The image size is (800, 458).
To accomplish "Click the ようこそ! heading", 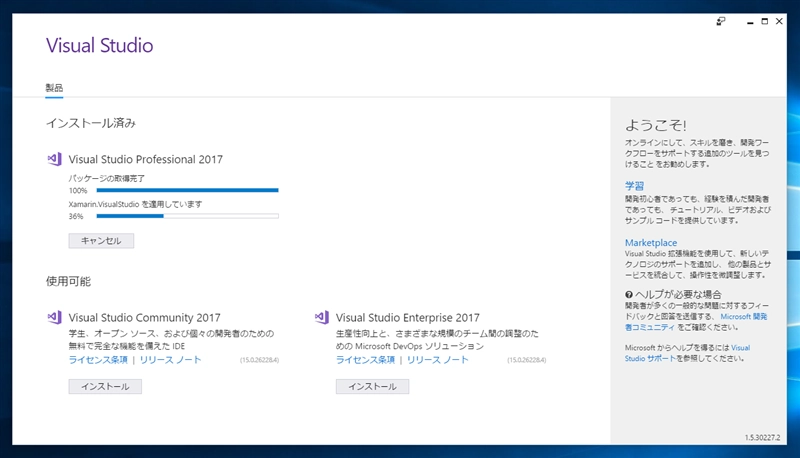I will [656, 125].
